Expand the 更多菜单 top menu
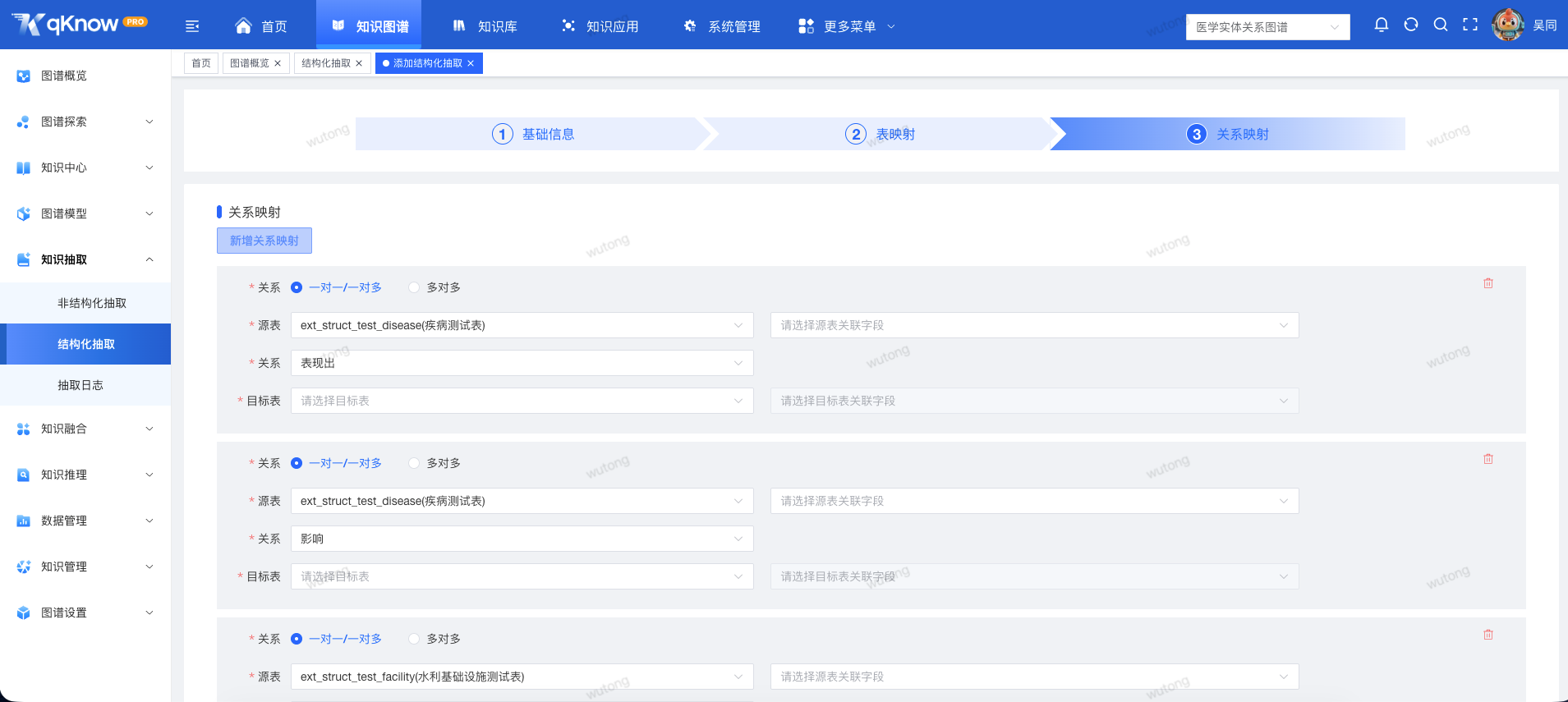 point(846,26)
